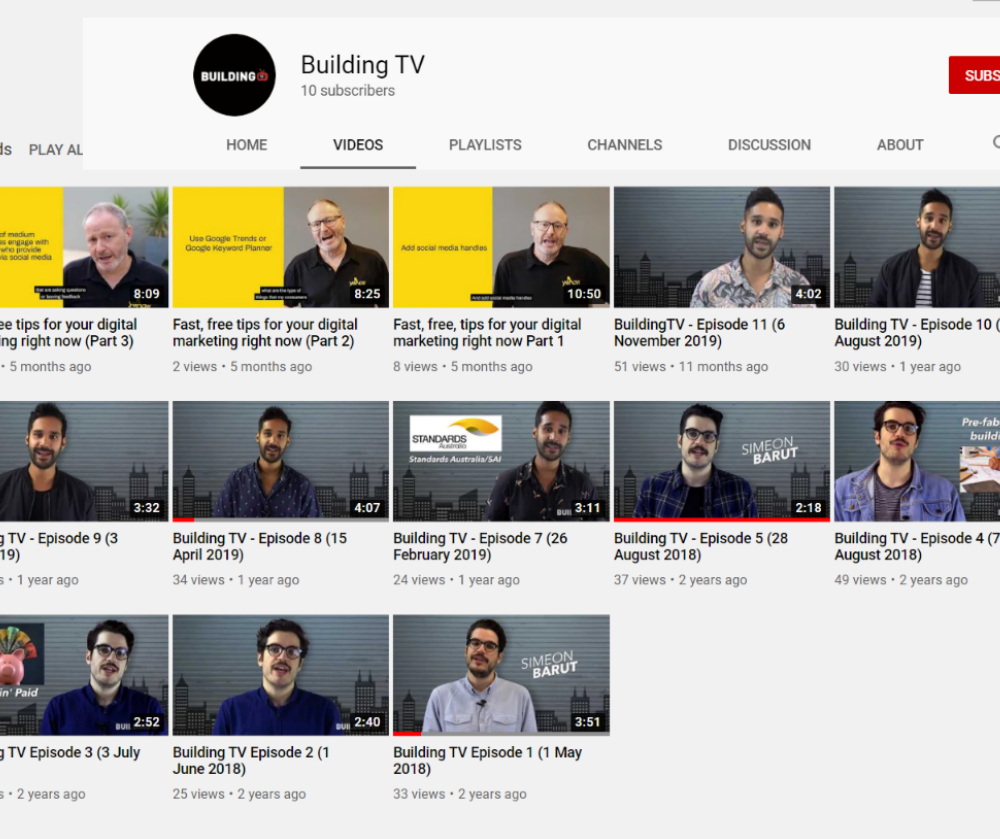1000x839 pixels.
Task: Select the VIDEOS tab
Action: click(358, 145)
